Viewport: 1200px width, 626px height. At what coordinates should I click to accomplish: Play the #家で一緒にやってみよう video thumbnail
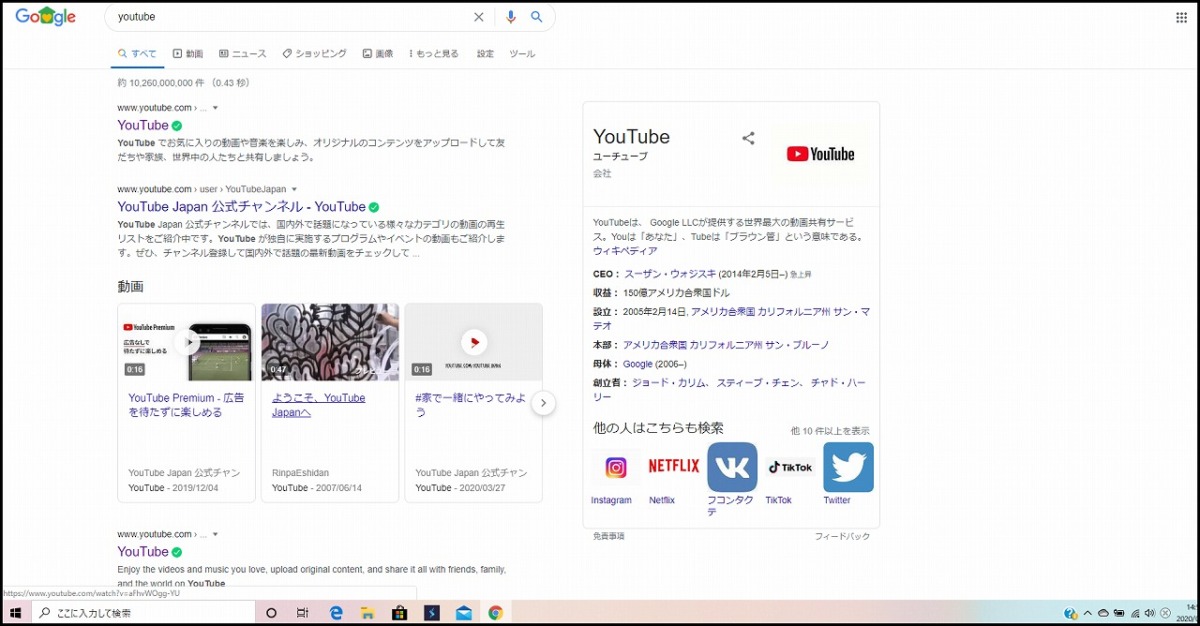pos(474,342)
